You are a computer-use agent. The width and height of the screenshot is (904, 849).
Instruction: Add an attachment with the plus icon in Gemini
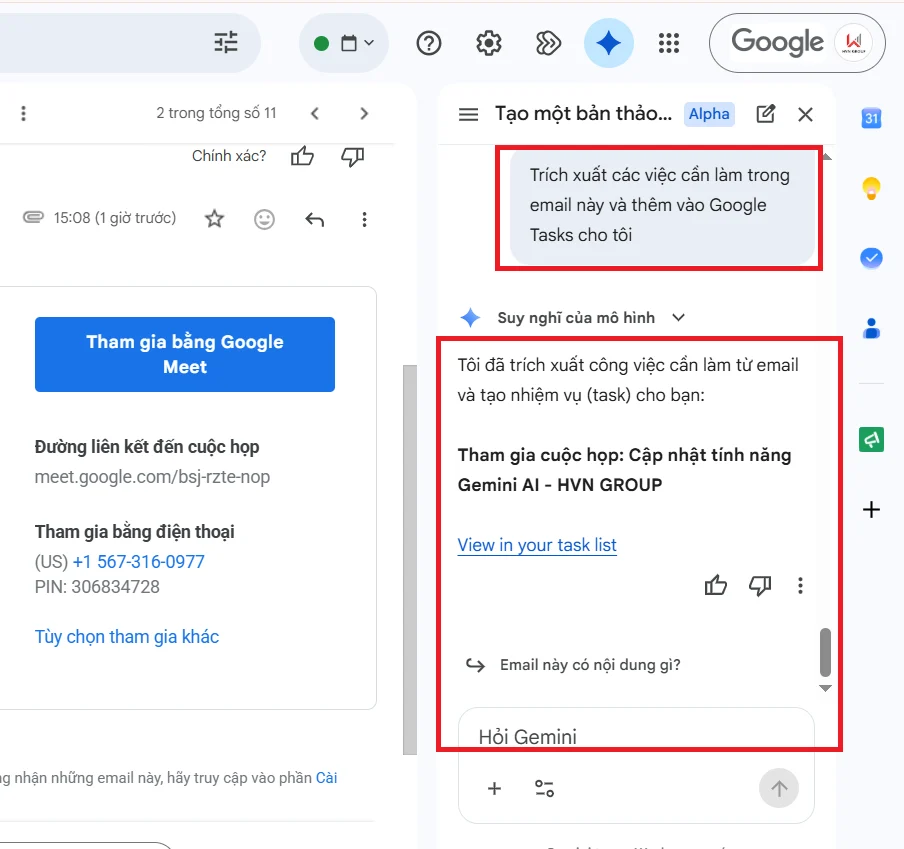click(x=494, y=788)
